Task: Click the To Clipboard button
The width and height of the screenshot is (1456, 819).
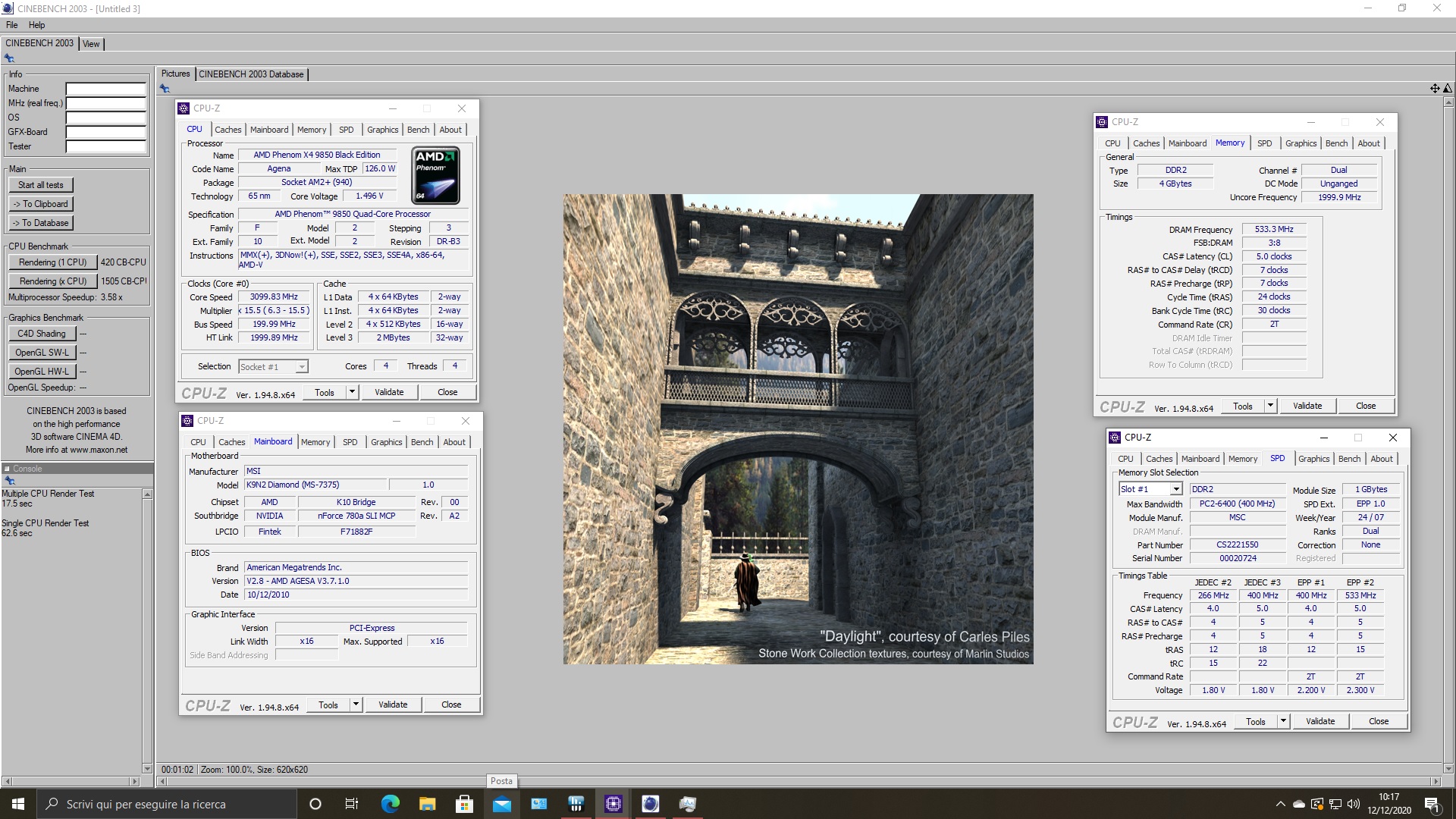Action: coord(41,204)
